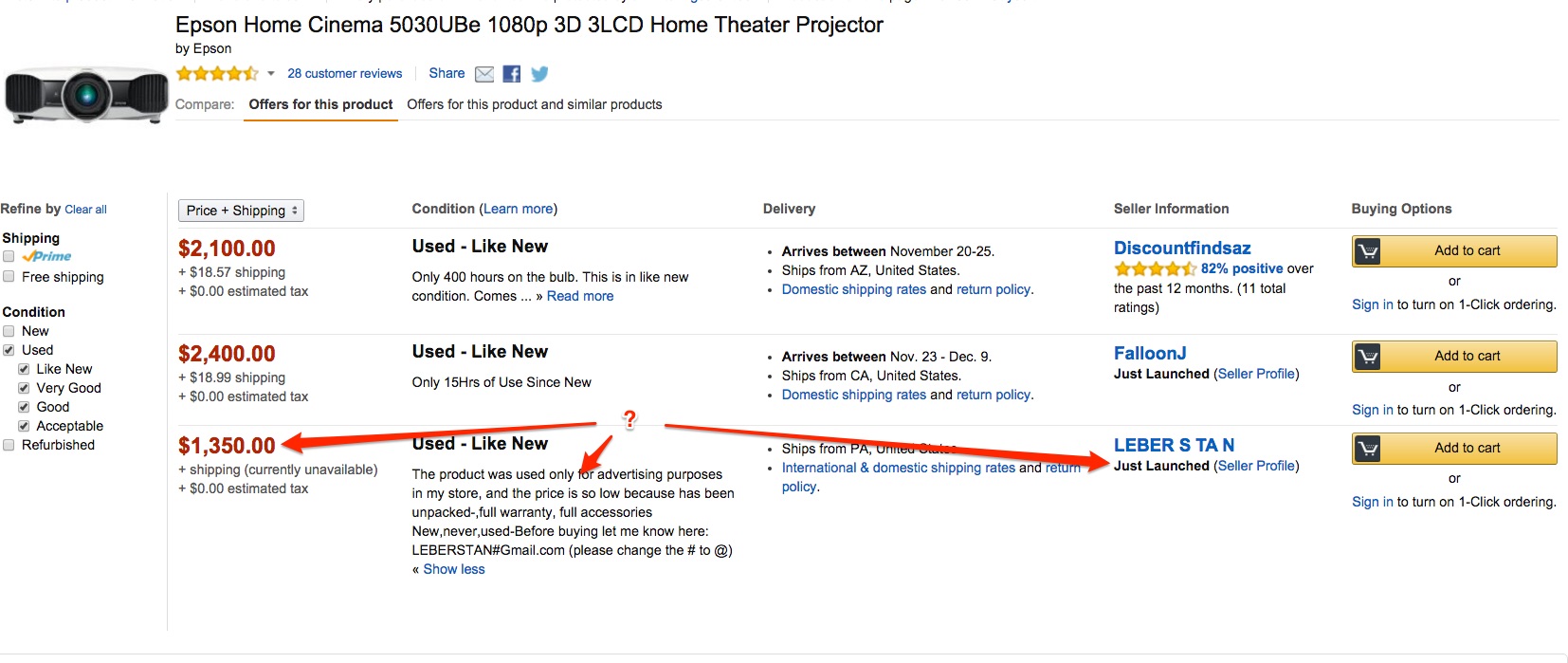
Task: Uncheck the Like New condition filter
Action: (24, 369)
